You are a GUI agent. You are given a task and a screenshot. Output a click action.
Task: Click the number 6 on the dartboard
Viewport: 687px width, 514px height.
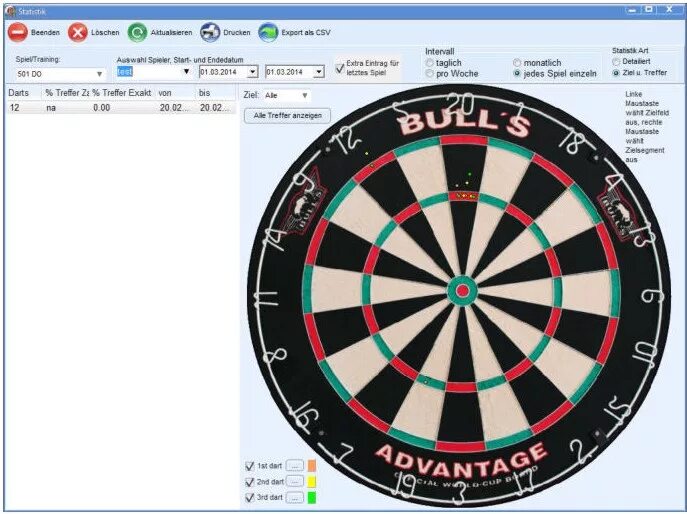(x=653, y=297)
